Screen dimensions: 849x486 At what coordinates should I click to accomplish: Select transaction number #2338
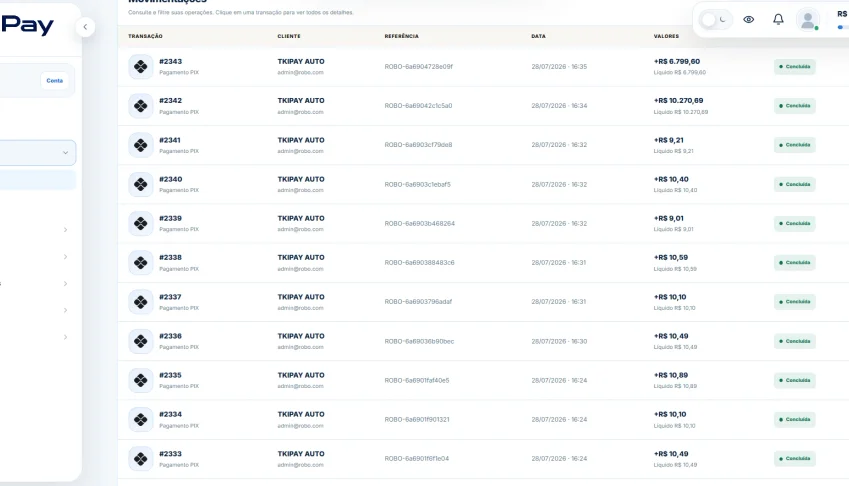170,258
